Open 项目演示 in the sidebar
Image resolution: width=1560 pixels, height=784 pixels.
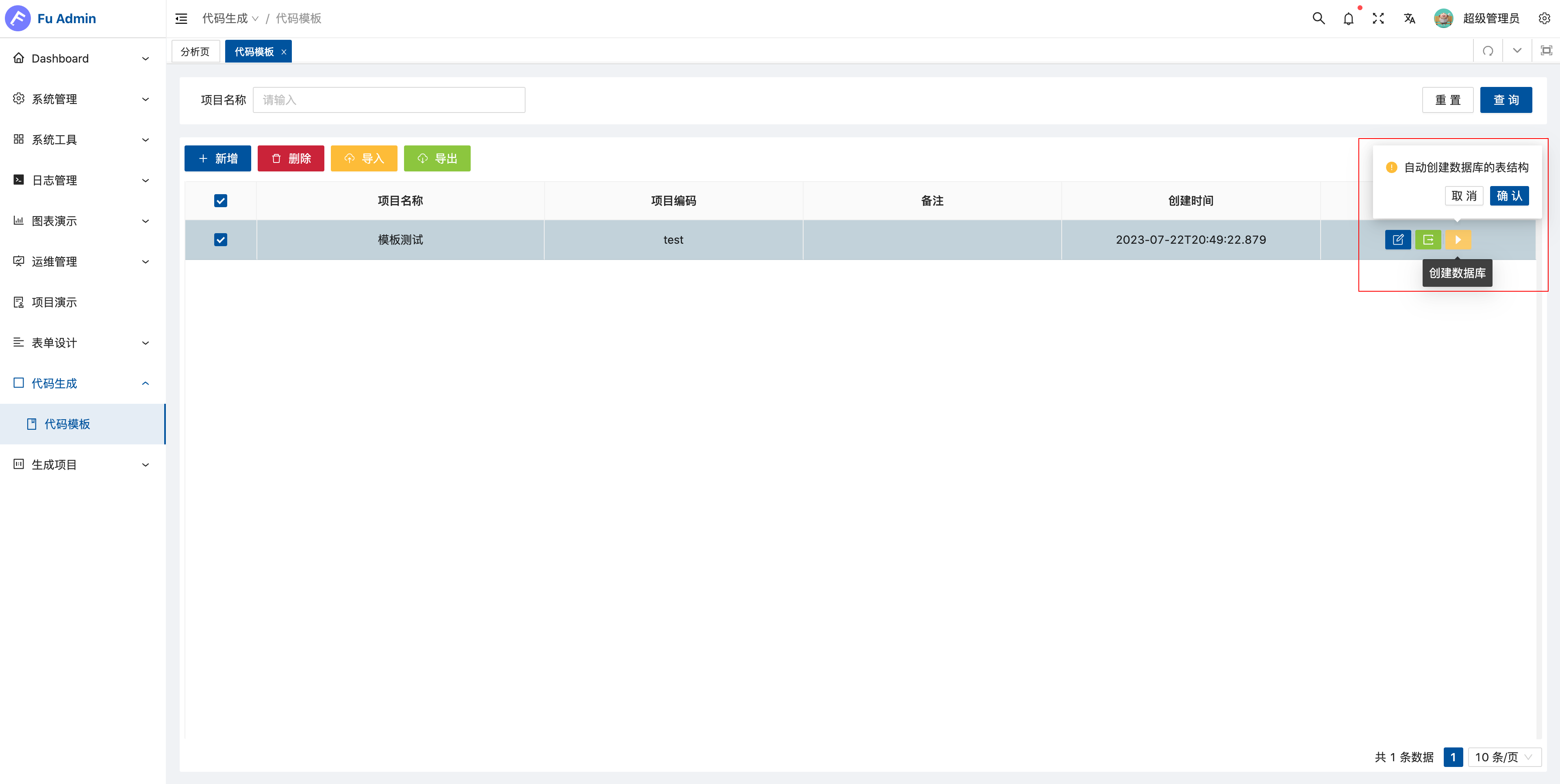(54, 302)
